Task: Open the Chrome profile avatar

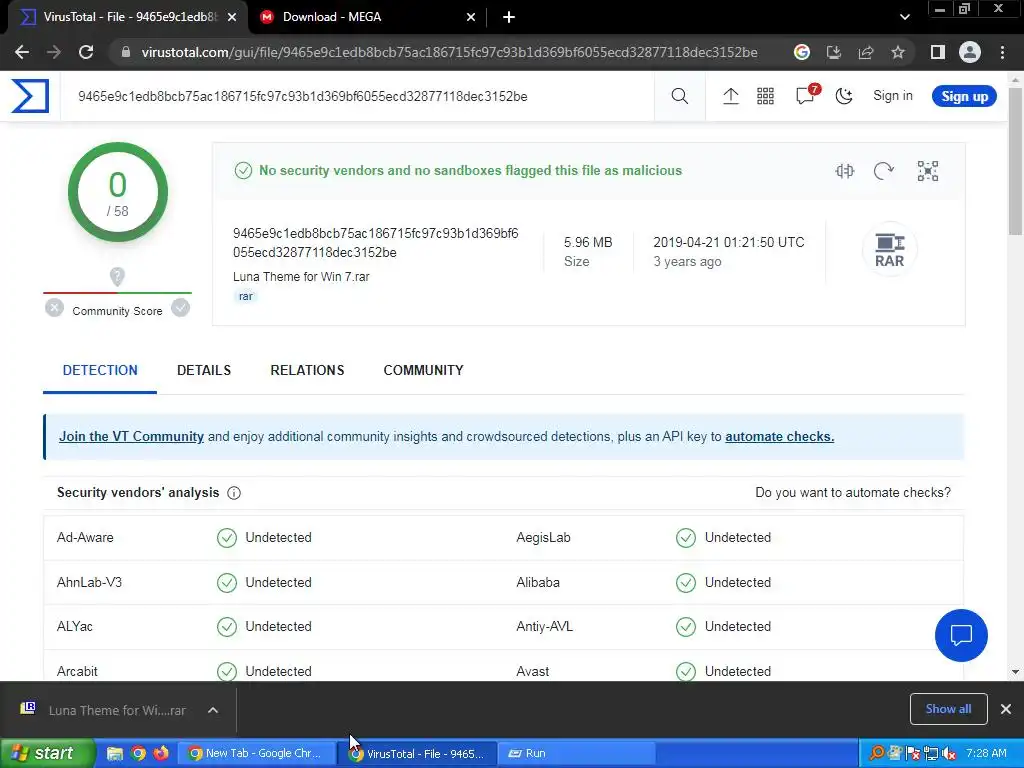Action: click(970, 52)
